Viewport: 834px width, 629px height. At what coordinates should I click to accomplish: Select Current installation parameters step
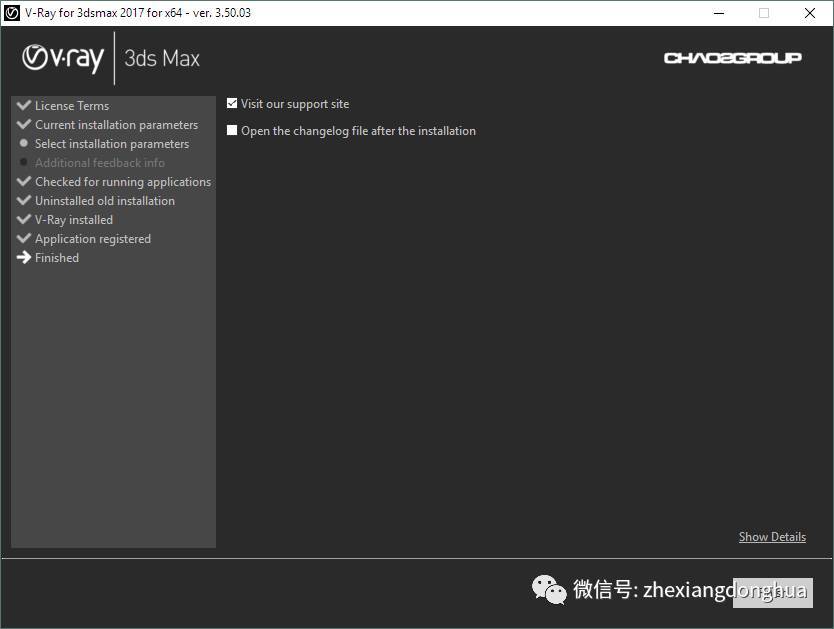pos(116,124)
